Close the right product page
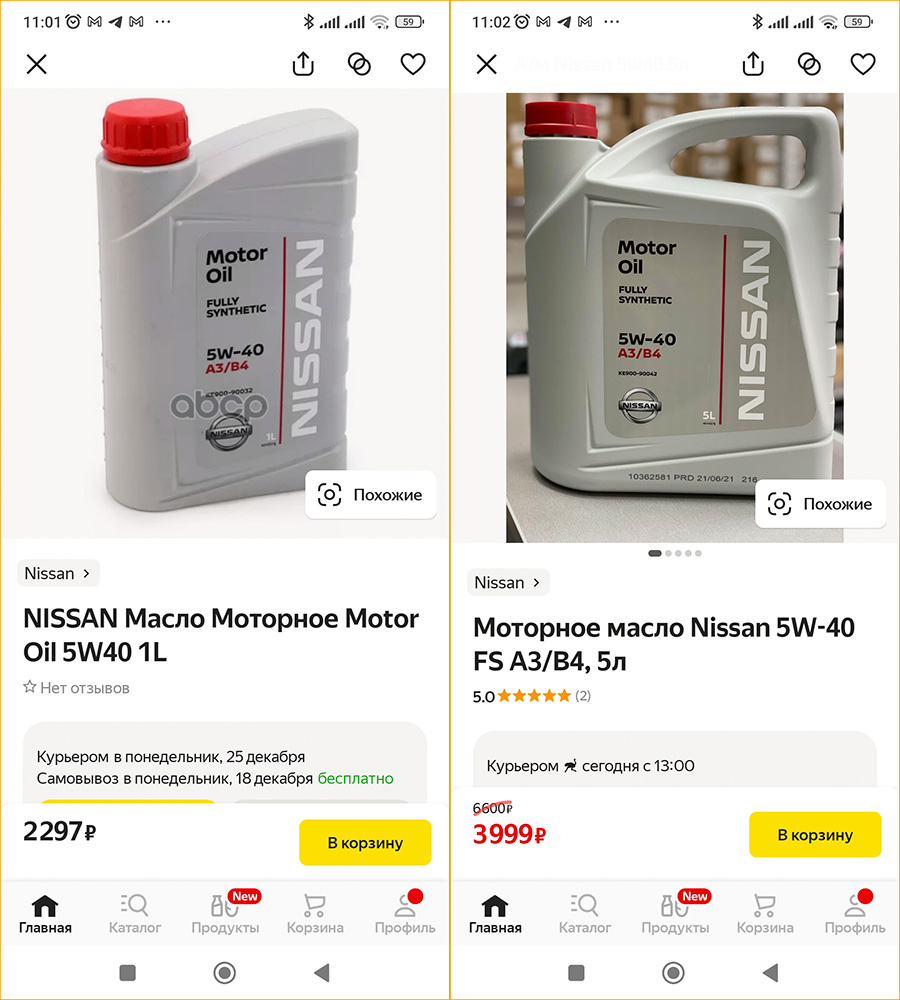Screen dimensions: 900x1000 tap(486, 65)
